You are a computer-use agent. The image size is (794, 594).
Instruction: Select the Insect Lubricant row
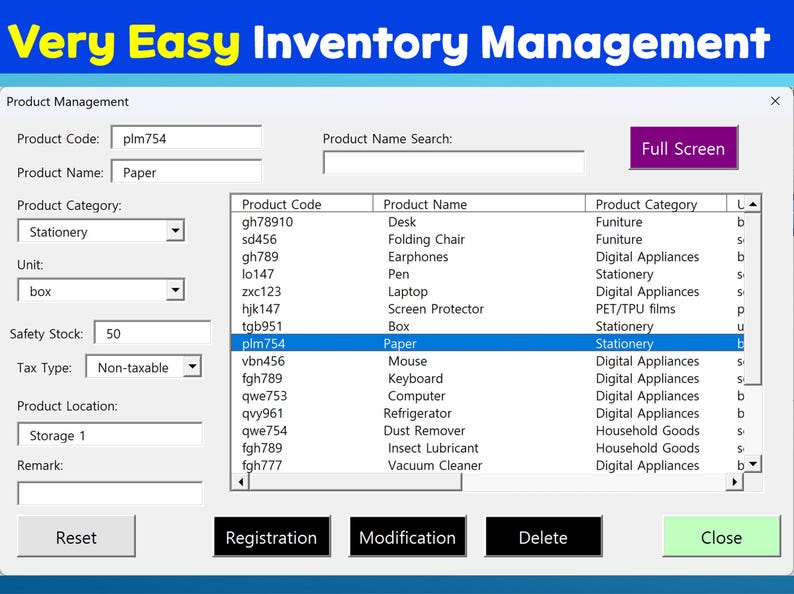[x=488, y=448]
